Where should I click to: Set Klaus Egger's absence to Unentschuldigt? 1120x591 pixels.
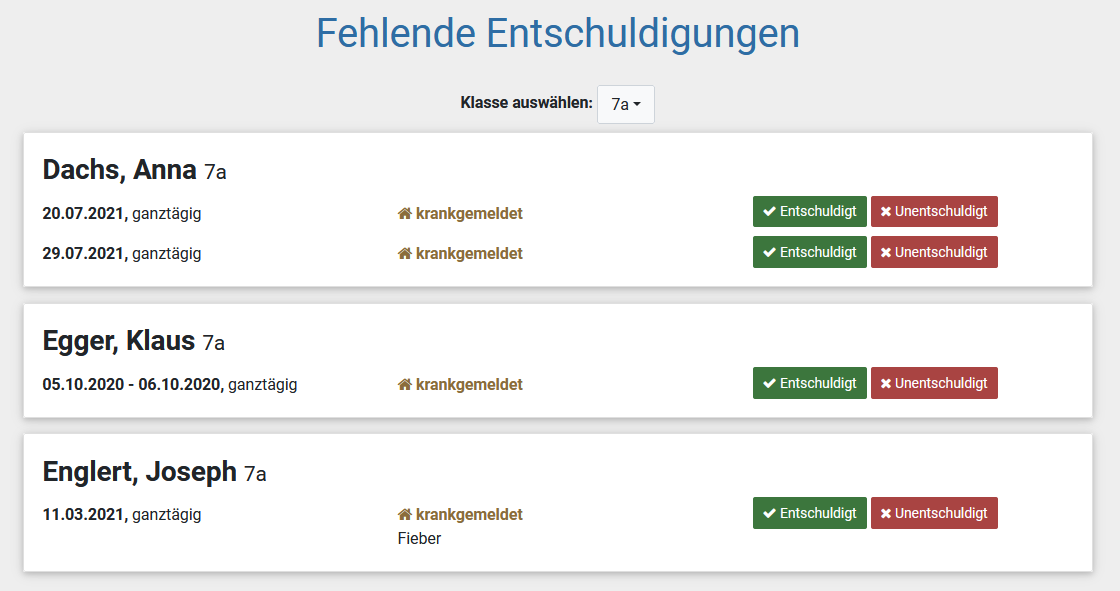[934, 383]
